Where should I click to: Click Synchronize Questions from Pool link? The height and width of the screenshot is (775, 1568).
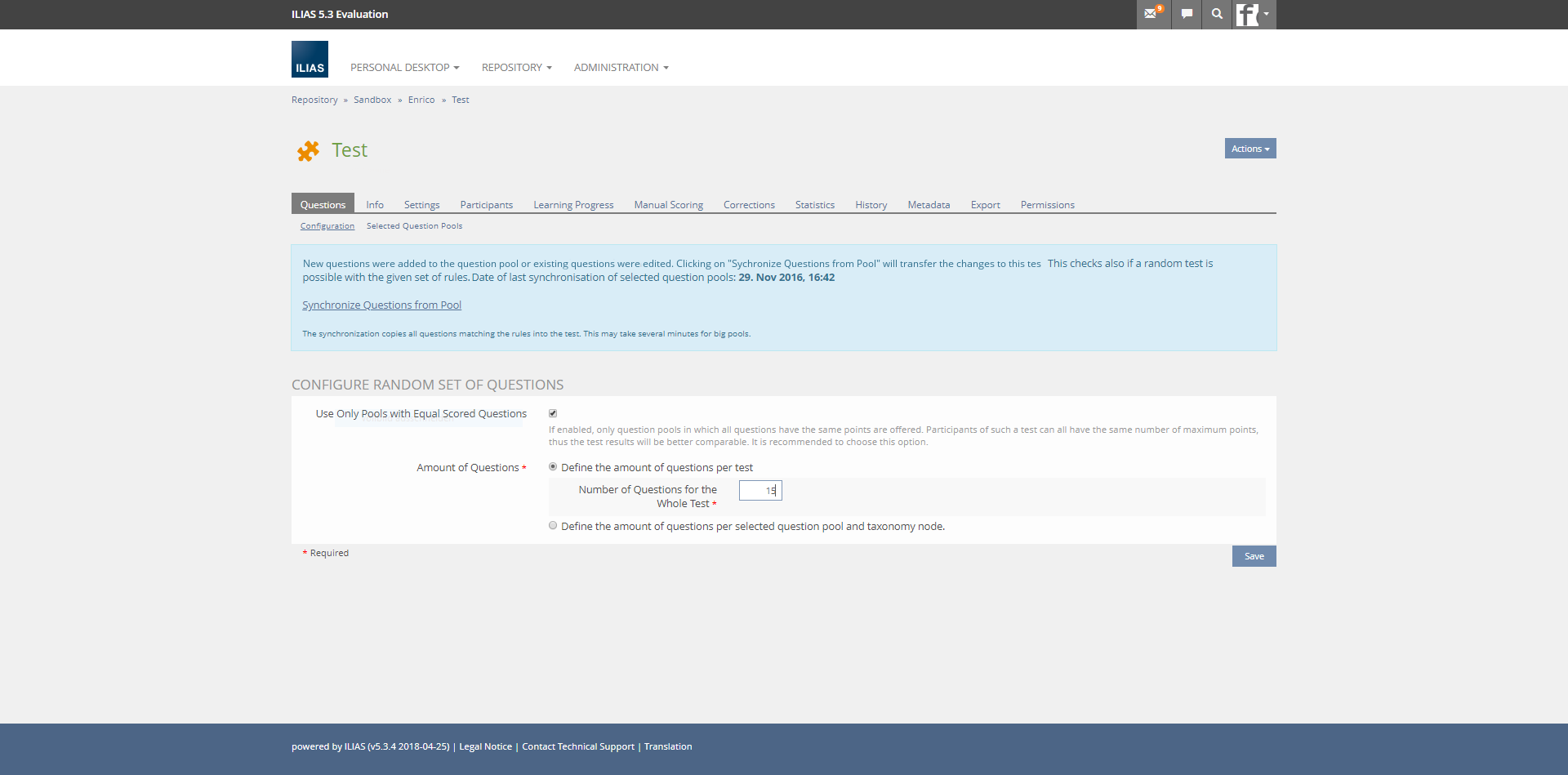pos(381,305)
